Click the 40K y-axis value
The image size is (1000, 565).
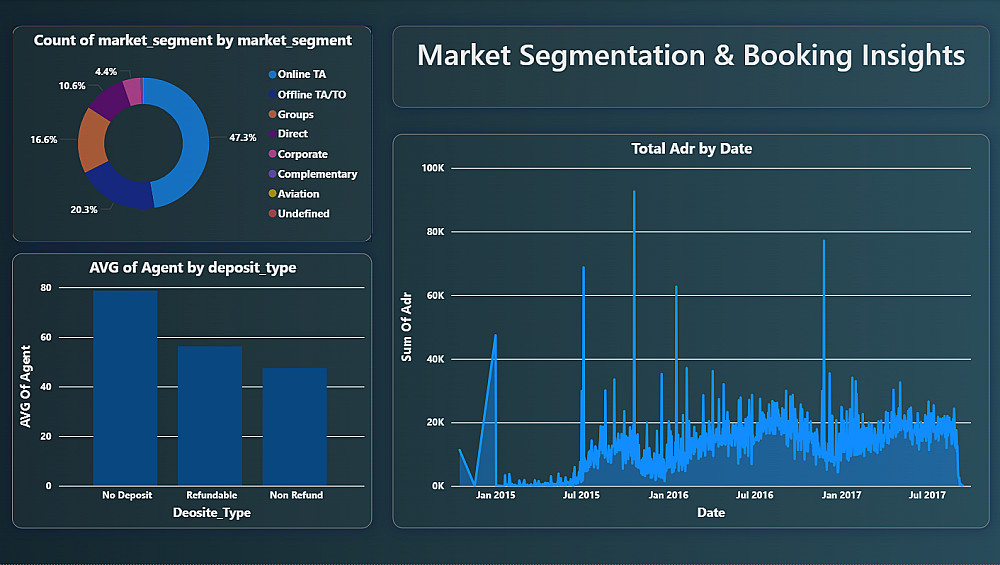click(436, 360)
